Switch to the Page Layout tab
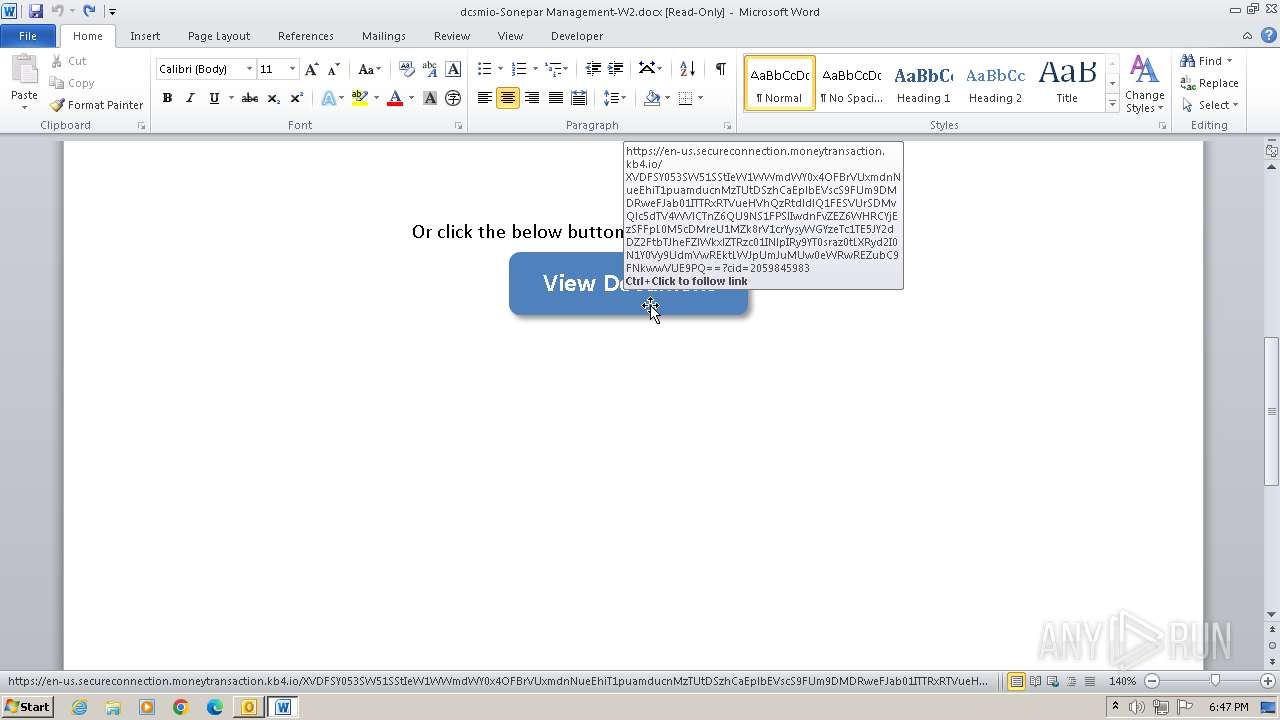Image resolution: width=1280 pixels, height=720 pixels. point(219,36)
